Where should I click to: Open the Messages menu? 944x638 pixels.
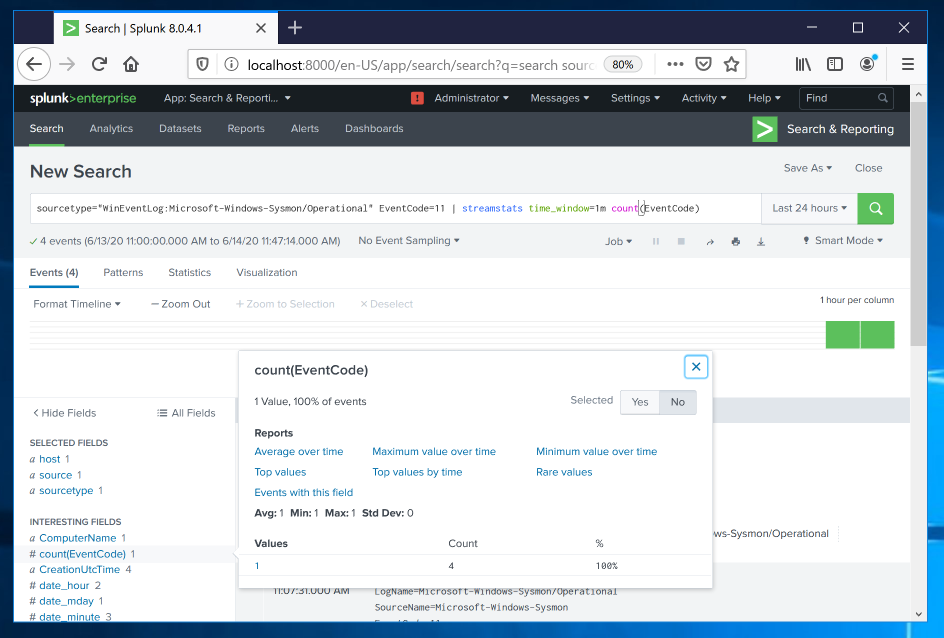(560, 98)
